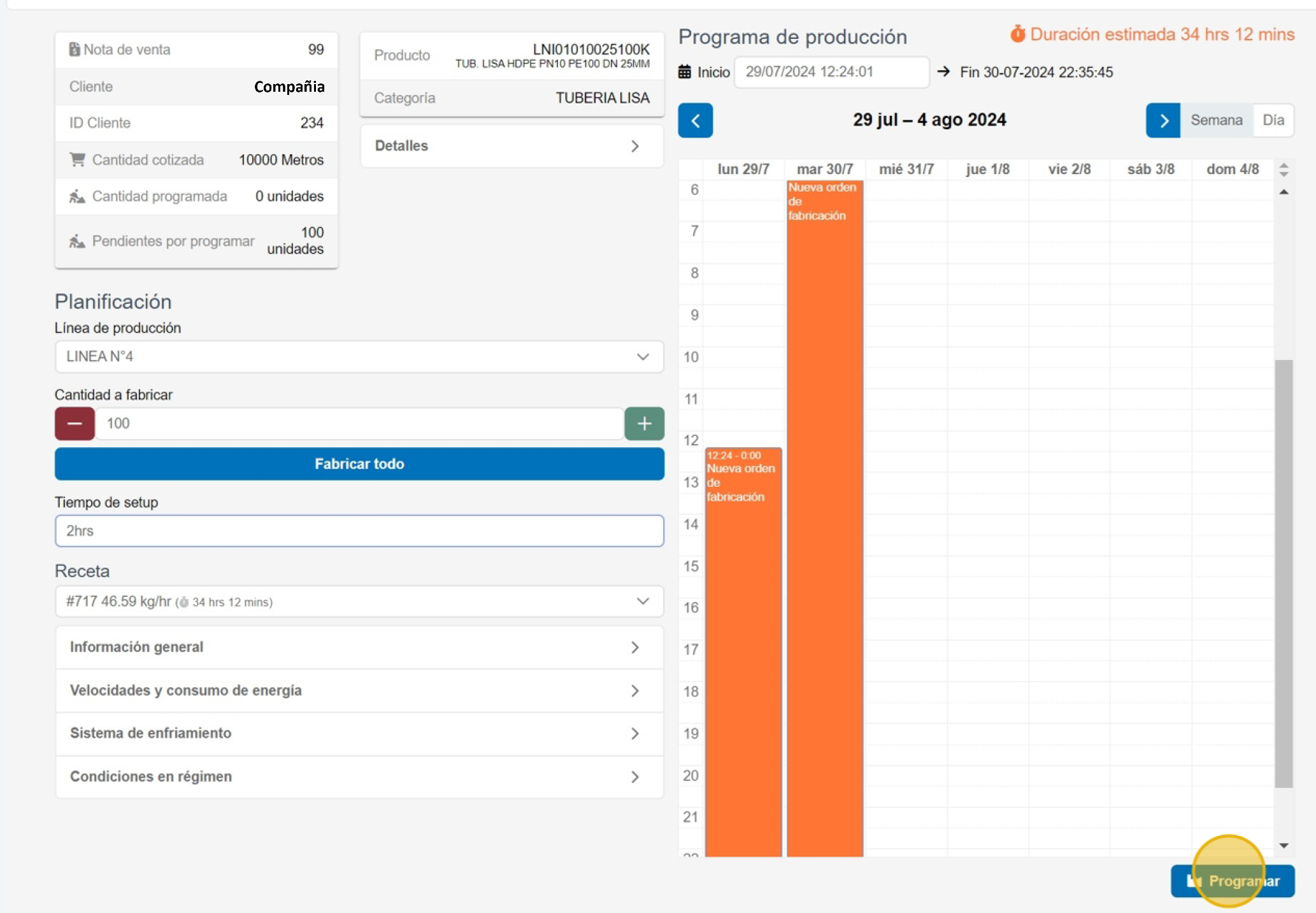Increase quantity with plus button
This screenshot has width=1316, height=913.
pos(644,424)
